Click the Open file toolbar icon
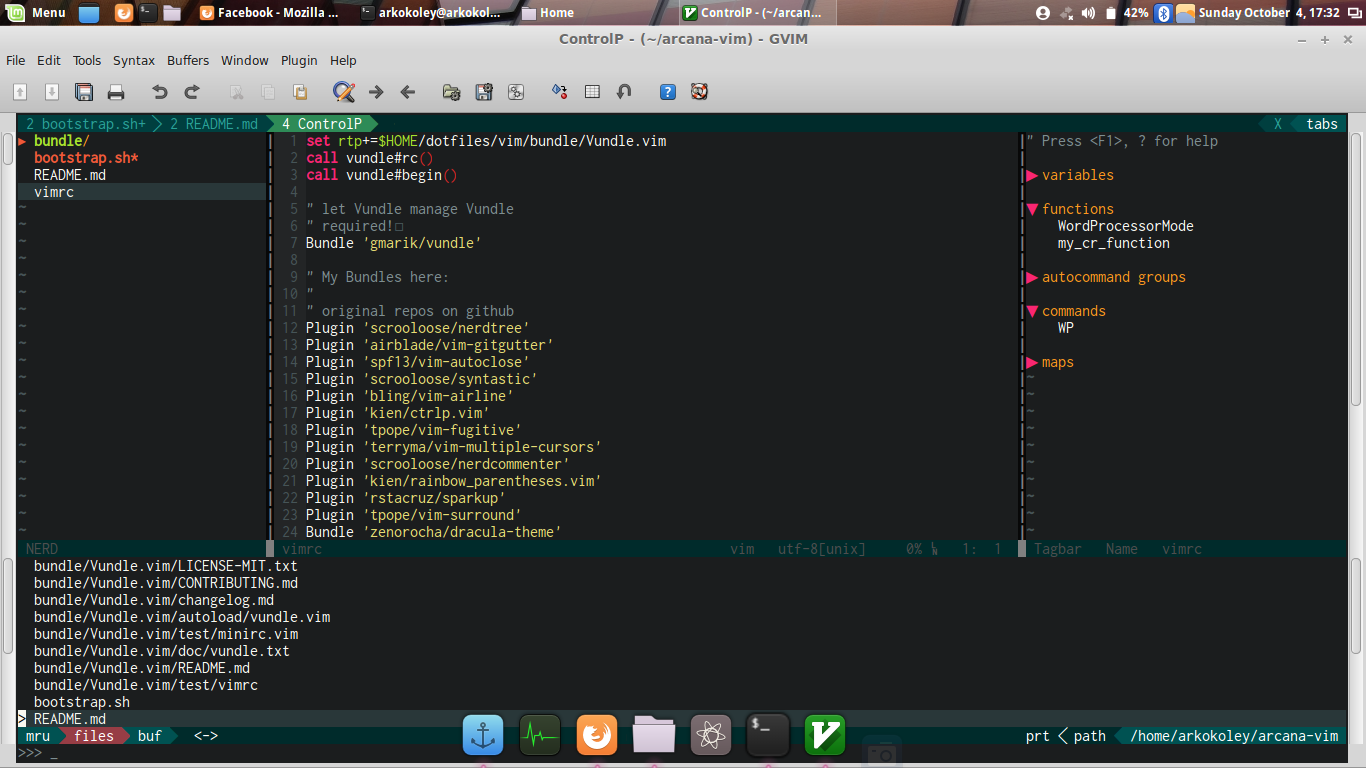The image size is (1366, 768). click(20, 92)
